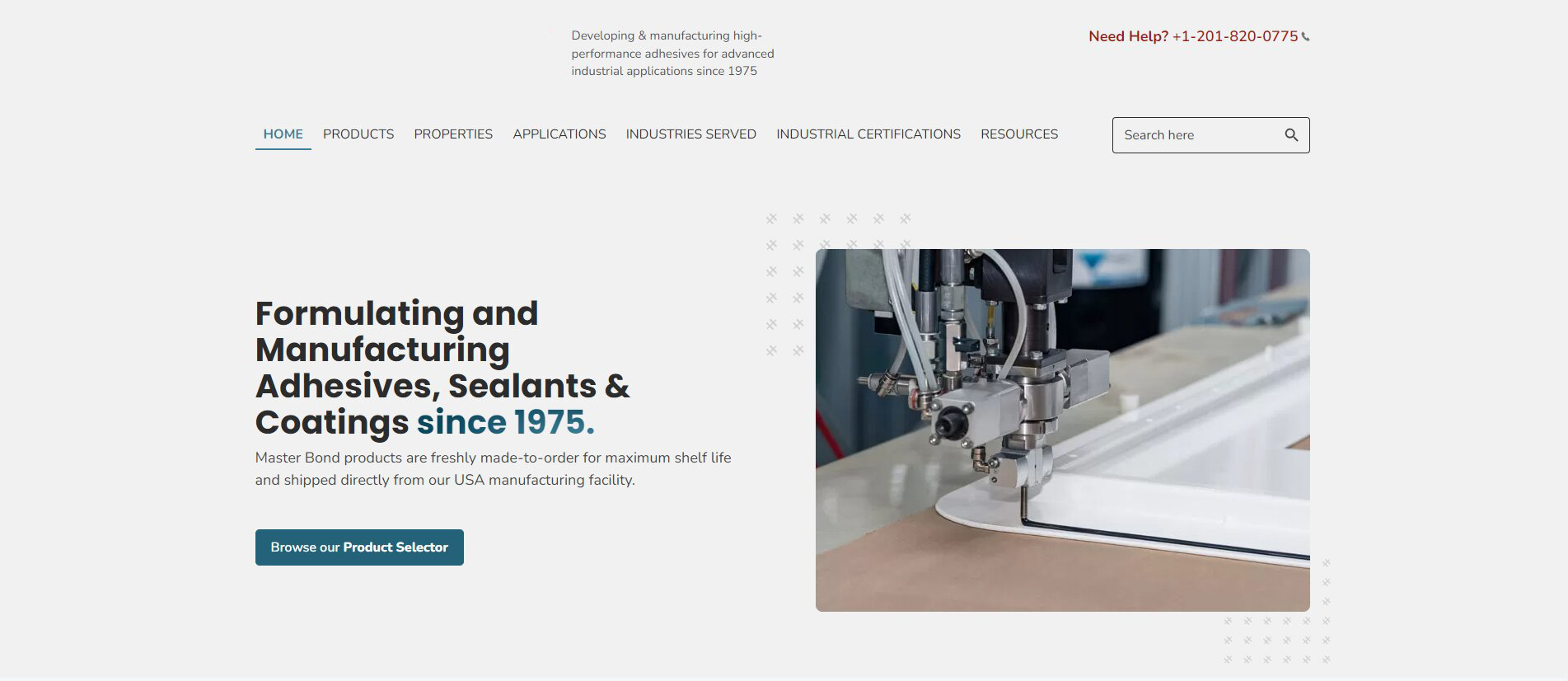Open the Resources menu
The height and width of the screenshot is (681, 1568).
pos(1019,134)
